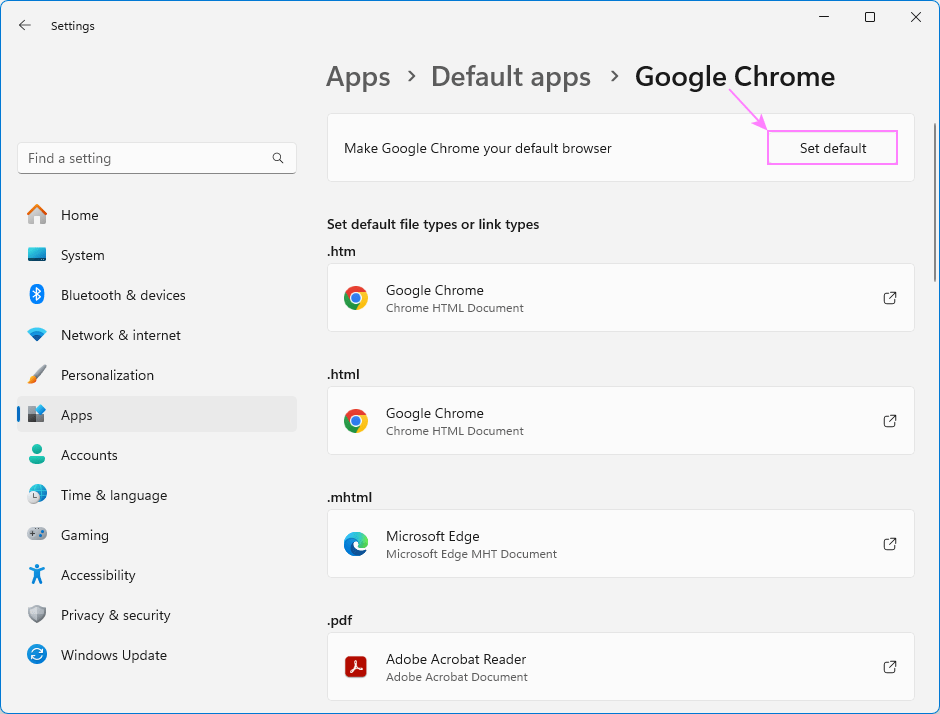
Task: Change the .html default Google Chrome entry
Action: (x=620, y=420)
